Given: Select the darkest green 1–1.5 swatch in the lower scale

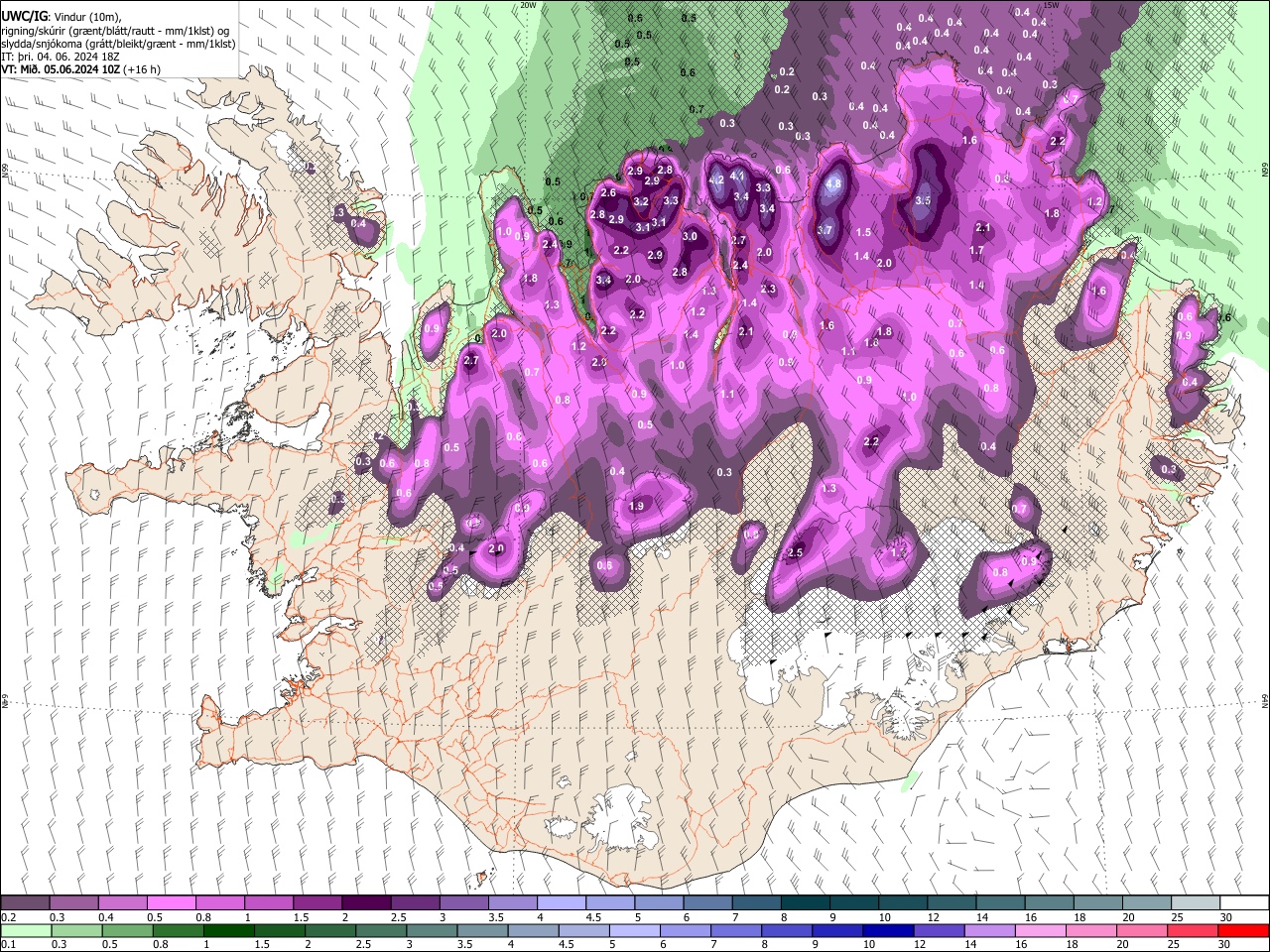Looking at the screenshot, I should (x=228, y=930).
